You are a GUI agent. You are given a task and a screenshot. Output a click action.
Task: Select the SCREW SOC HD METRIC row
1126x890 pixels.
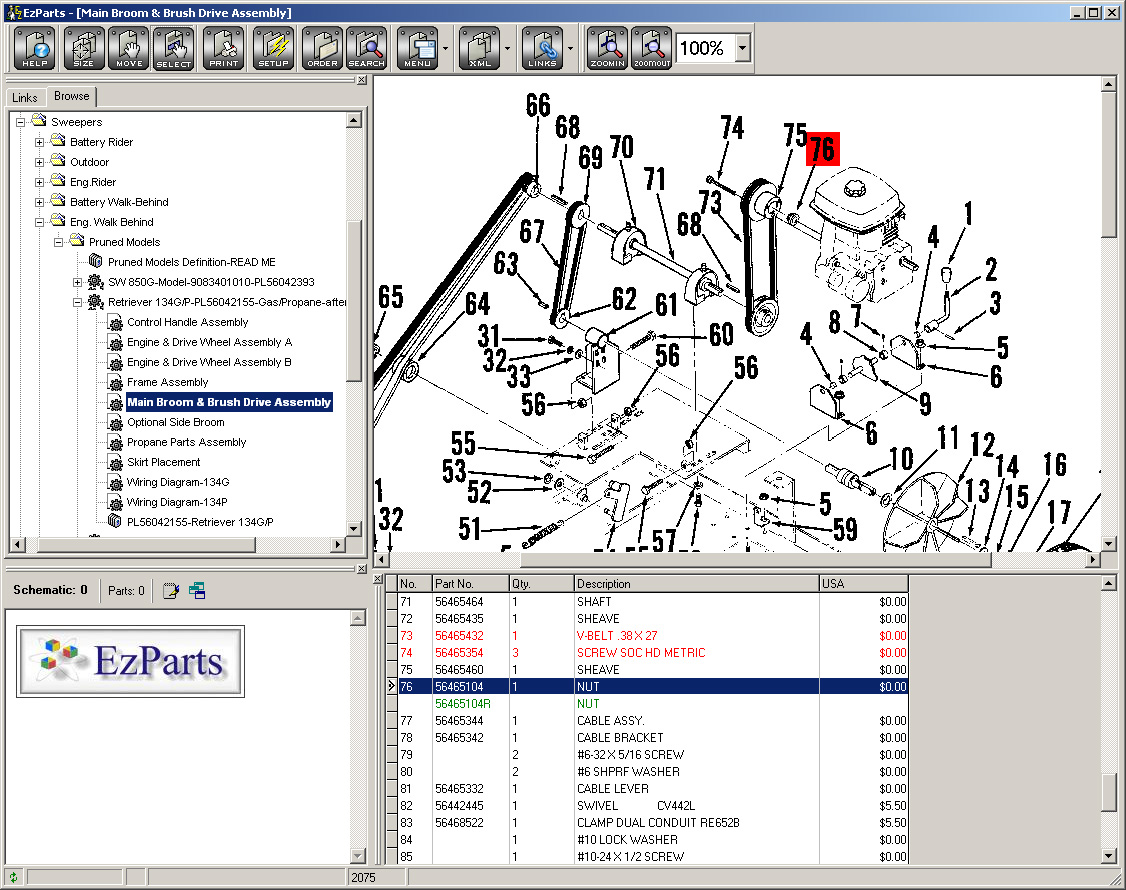click(653, 653)
